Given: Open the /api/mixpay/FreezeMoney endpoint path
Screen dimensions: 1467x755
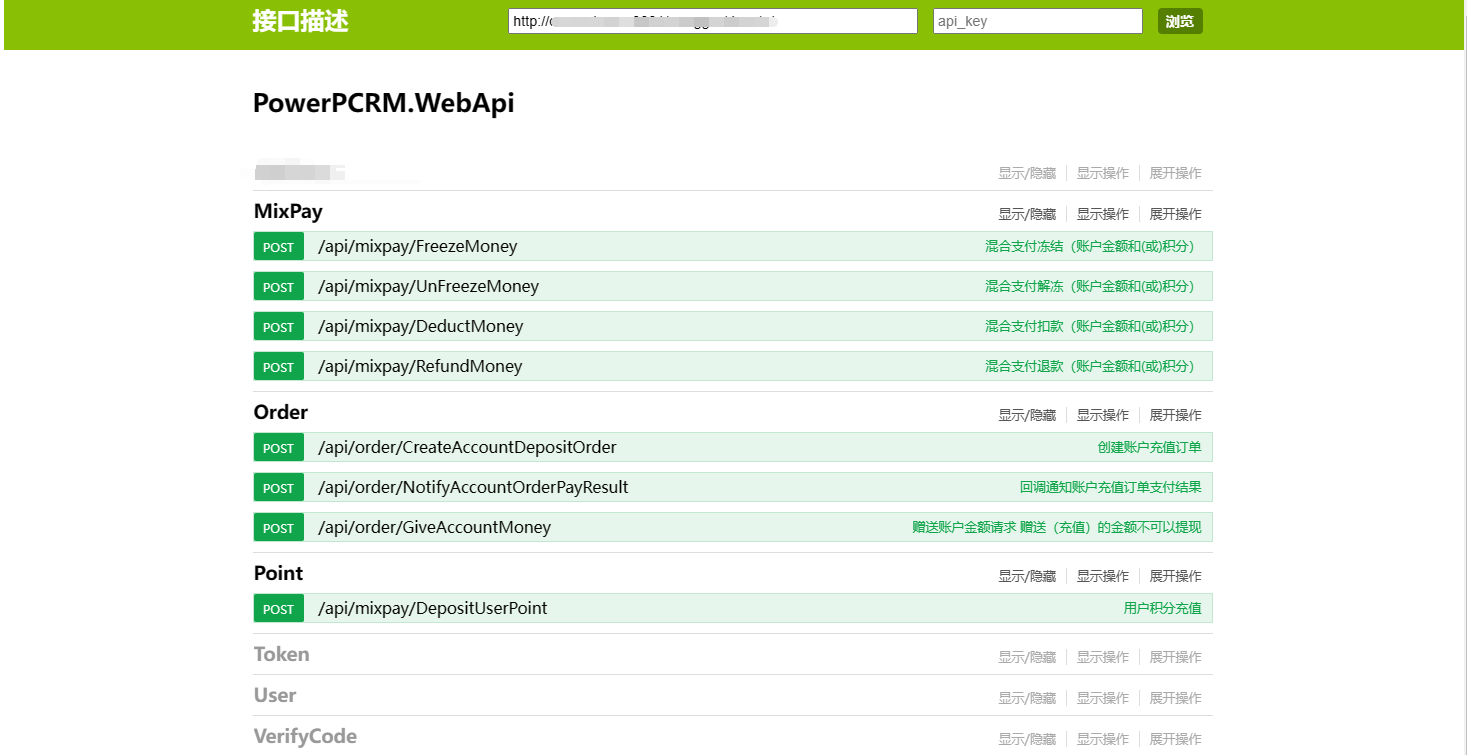Looking at the screenshot, I should (x=417, y=247).
